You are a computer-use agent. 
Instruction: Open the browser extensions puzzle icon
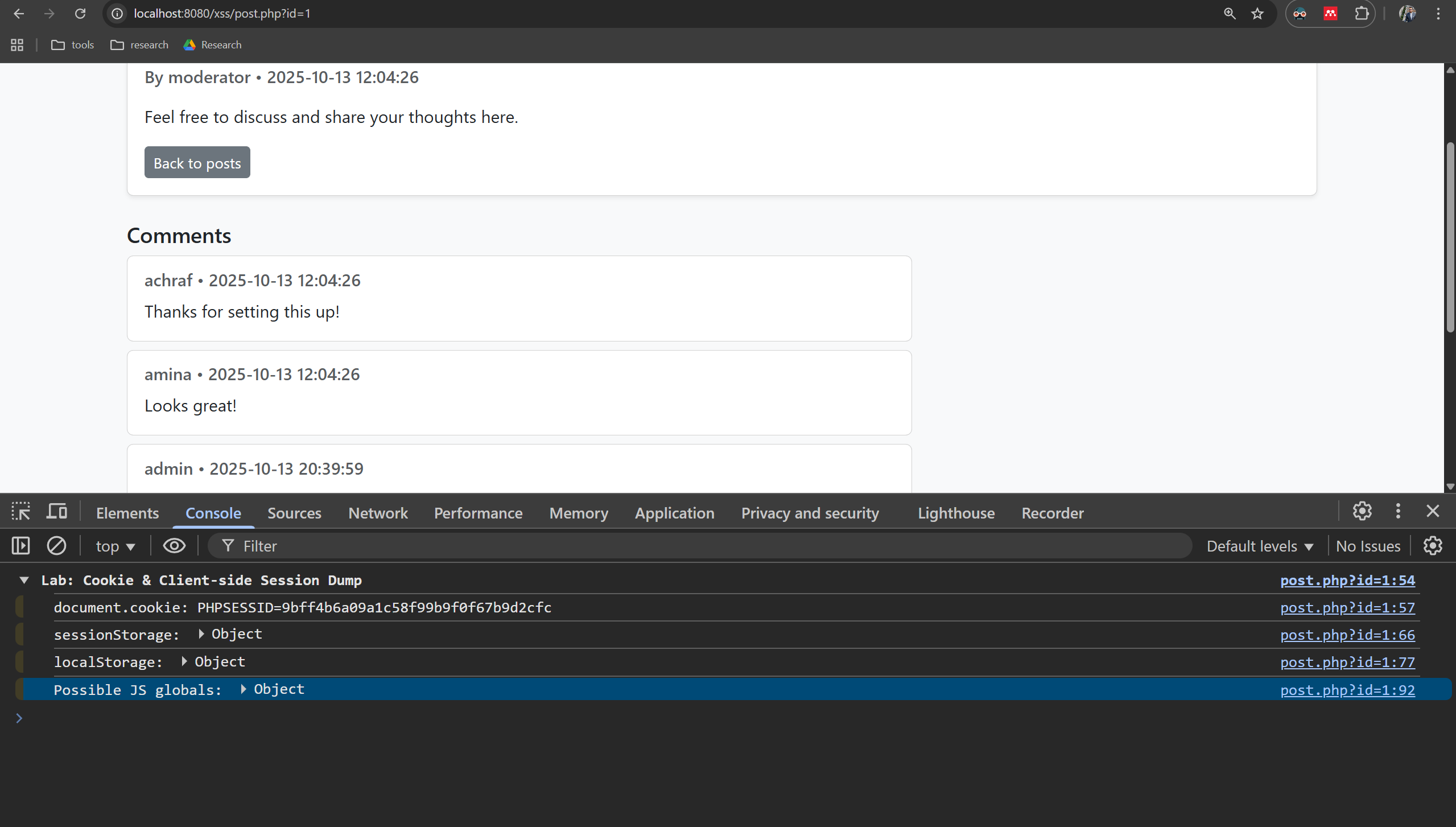coord(1362,14)
